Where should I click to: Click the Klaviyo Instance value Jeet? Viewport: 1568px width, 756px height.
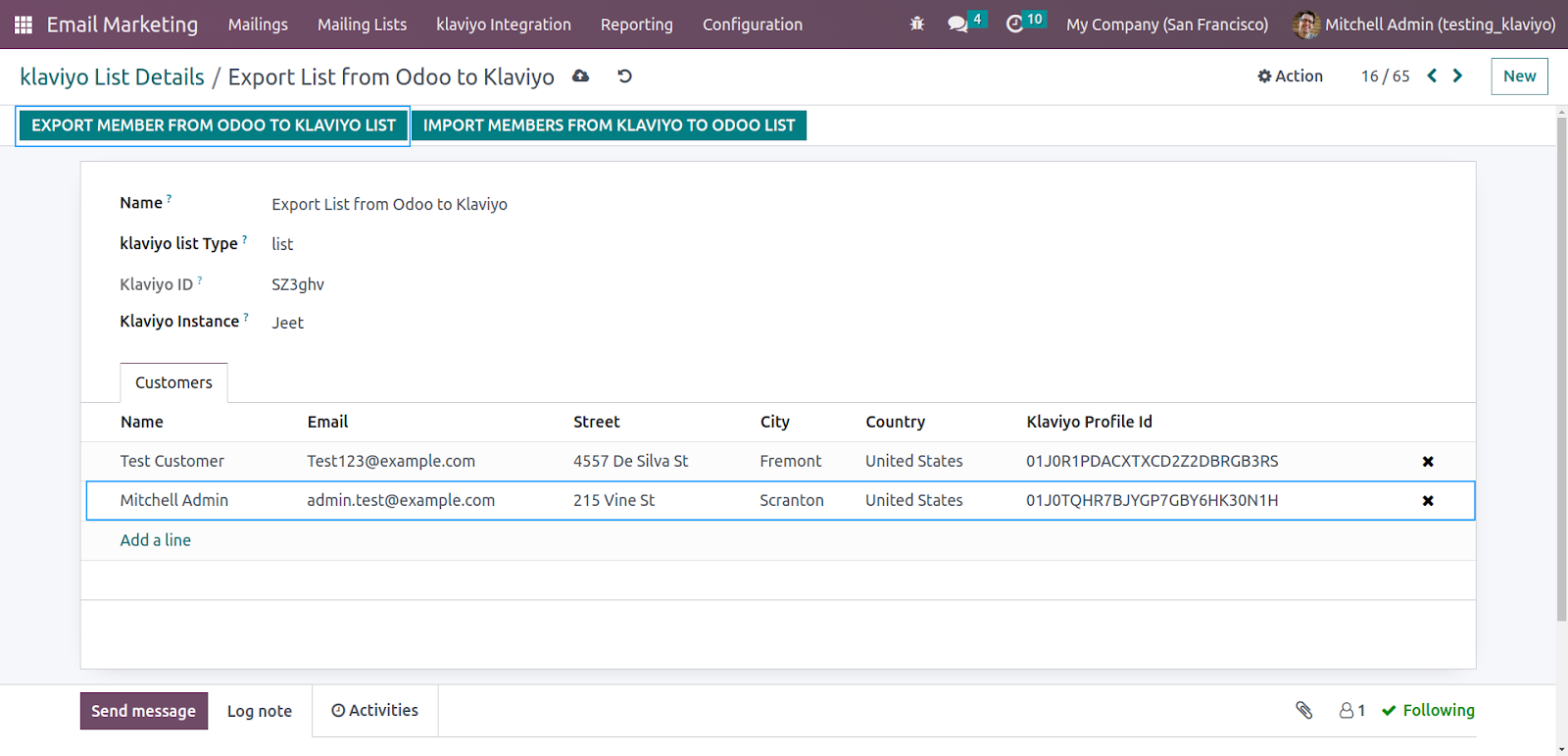(x=287, y=323)
